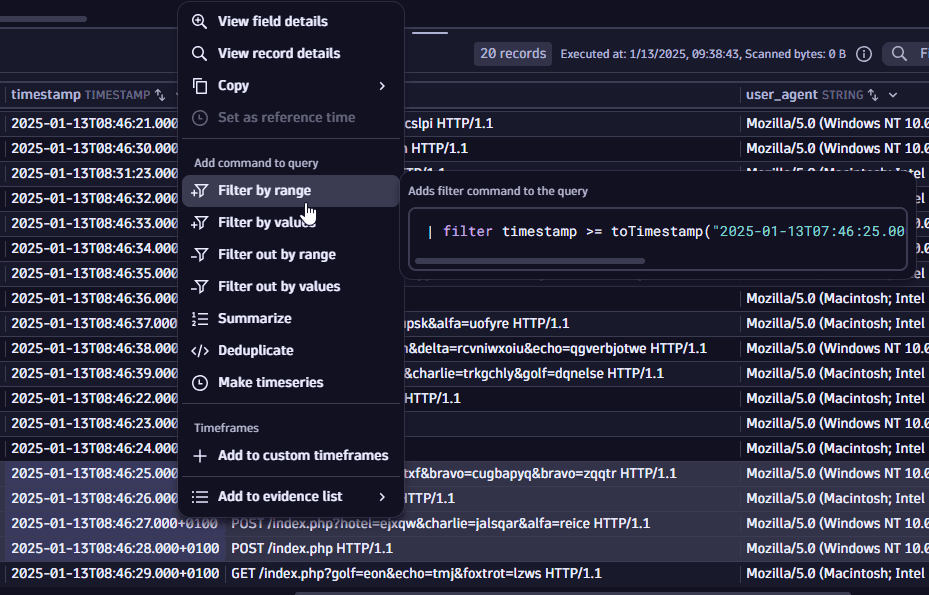Click request cell containing golf=eon
Viewport: 929px width, 595px height.
tap(483, 574)
